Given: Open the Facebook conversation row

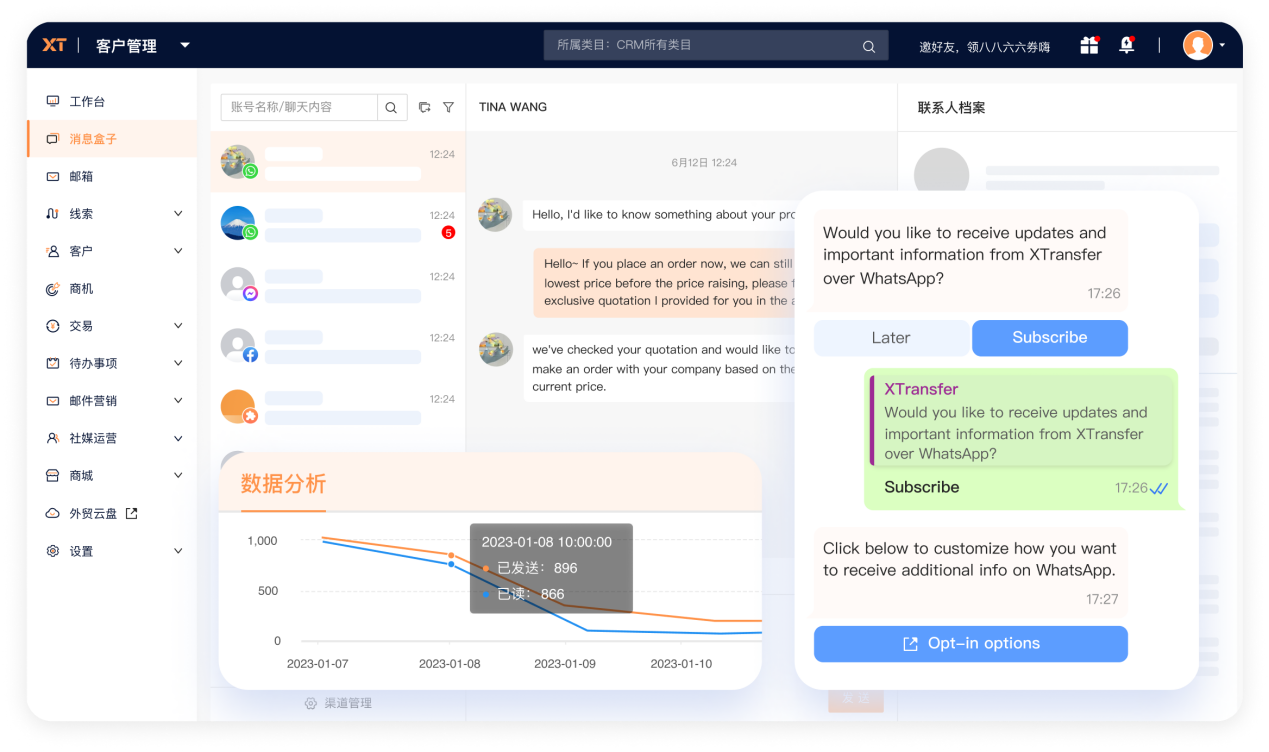Looking at the screenshot, I should pyautogui.click(x=338, y=345).
